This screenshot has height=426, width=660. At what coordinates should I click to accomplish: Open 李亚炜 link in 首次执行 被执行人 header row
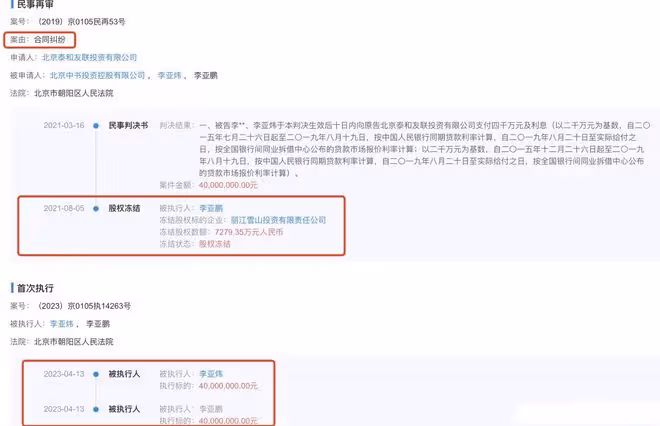tap(61, 324)
